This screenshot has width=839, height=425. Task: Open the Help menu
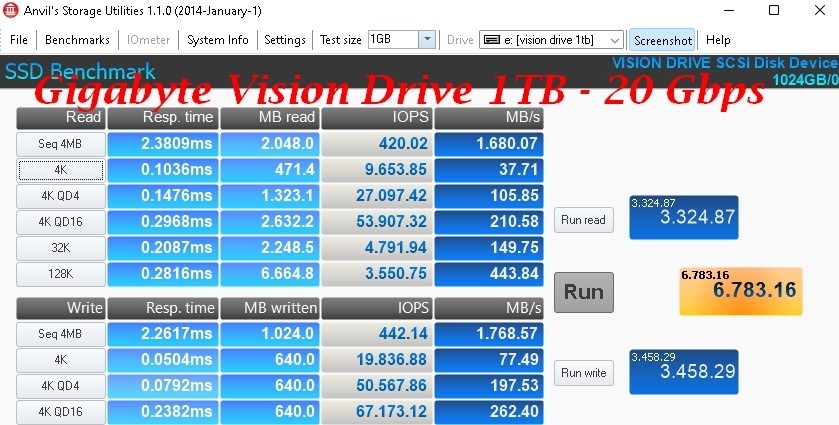coord(718,40)
